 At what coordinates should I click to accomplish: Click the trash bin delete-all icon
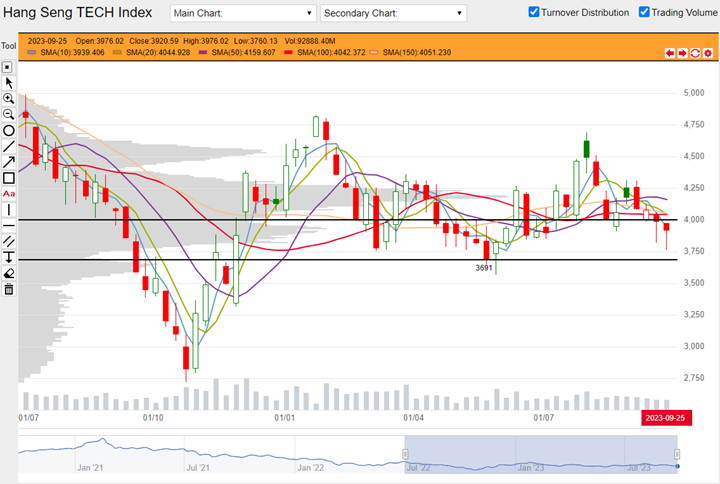pyautogui.click(x=9, y=289)
